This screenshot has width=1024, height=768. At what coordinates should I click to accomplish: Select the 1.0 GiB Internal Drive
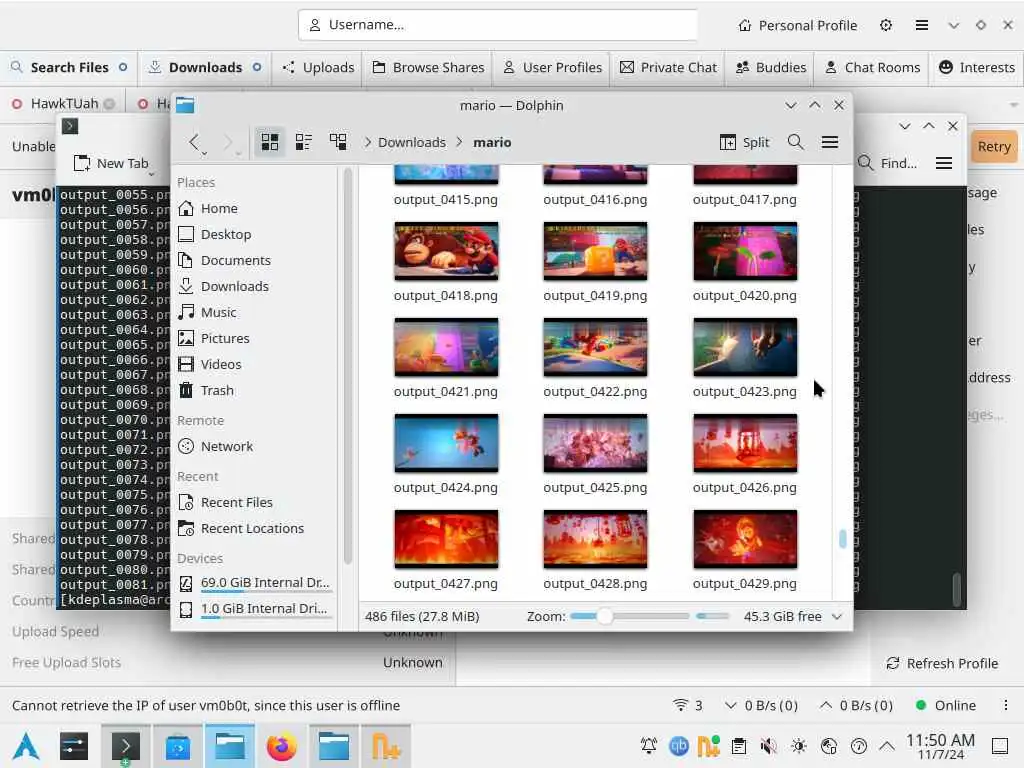(x=256, y=609)
